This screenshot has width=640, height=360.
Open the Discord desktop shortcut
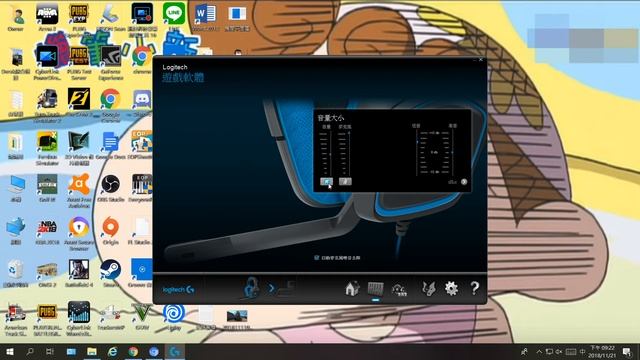(142, 103)
